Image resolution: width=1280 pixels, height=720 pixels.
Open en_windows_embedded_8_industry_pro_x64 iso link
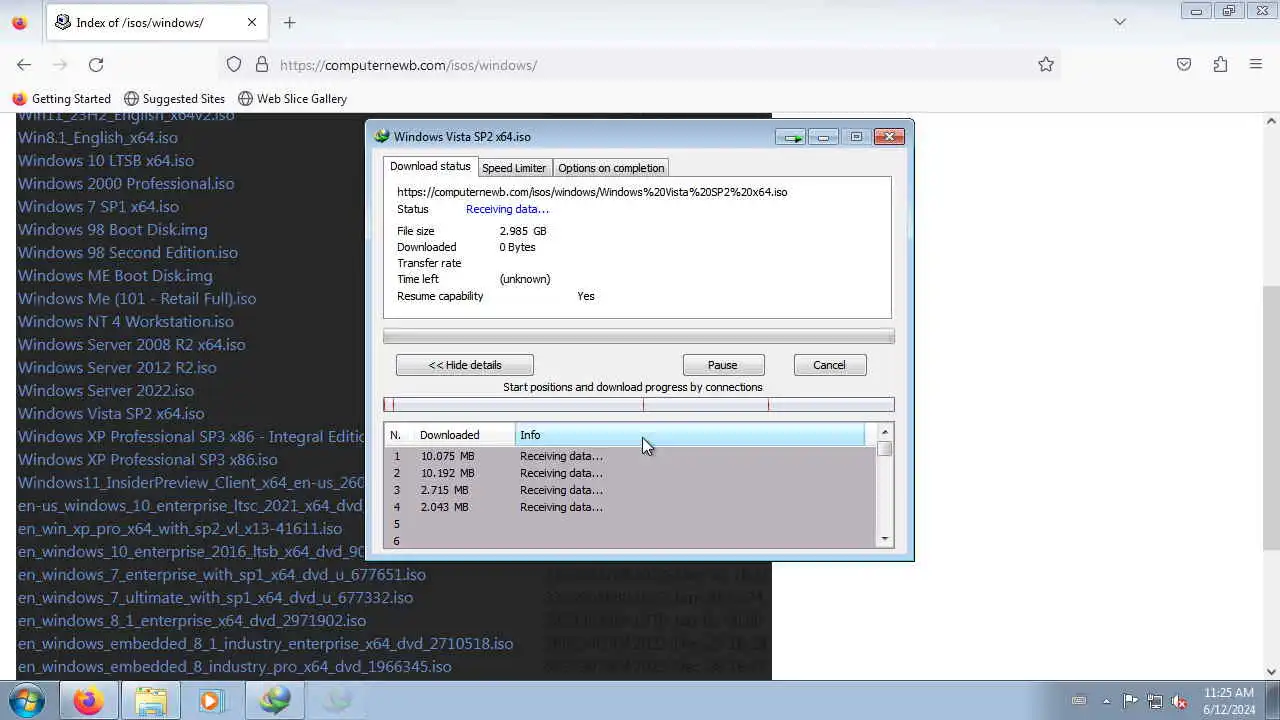click(234, 667)
